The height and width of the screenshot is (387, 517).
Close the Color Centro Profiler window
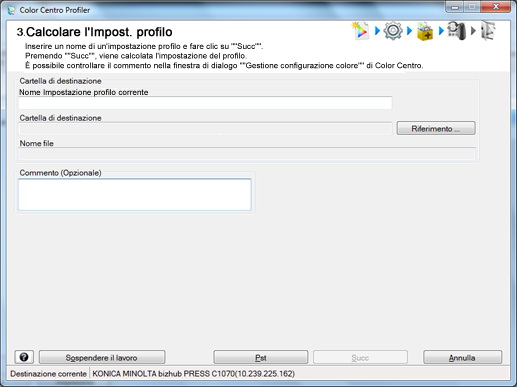[496, 7]
